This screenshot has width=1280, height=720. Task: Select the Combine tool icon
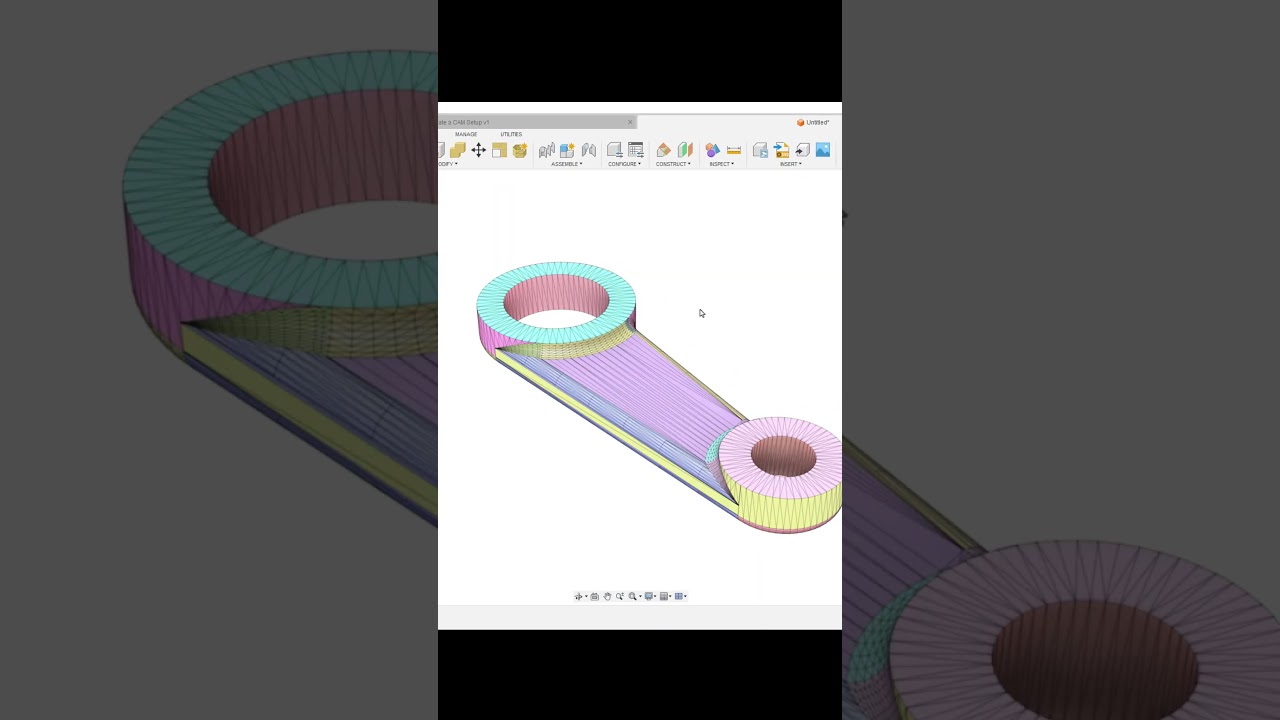[x=457, y=150]
